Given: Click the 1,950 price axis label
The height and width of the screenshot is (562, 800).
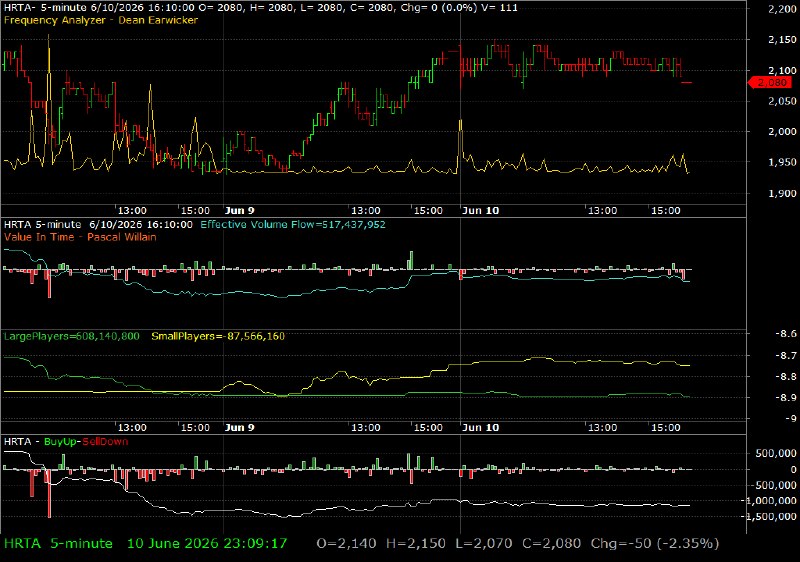Looking at the screenshot, I should click(782, 162).
